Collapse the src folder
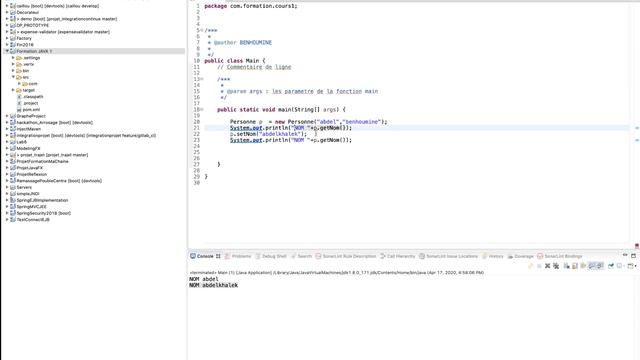The image size is (640, 360). coord(13,77)
